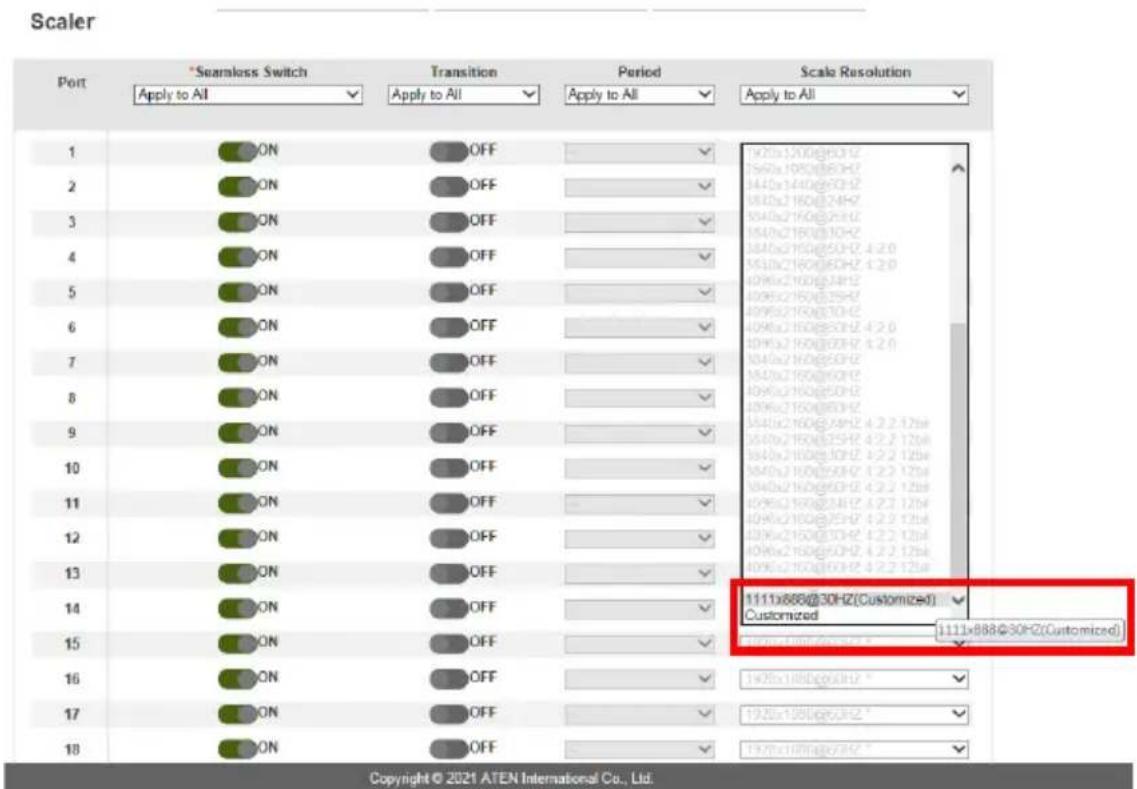The height and width of the screenshot is (789, 1137).
Task: Click the resolution list scrollbar thumb
Action: tap(959, 451)
